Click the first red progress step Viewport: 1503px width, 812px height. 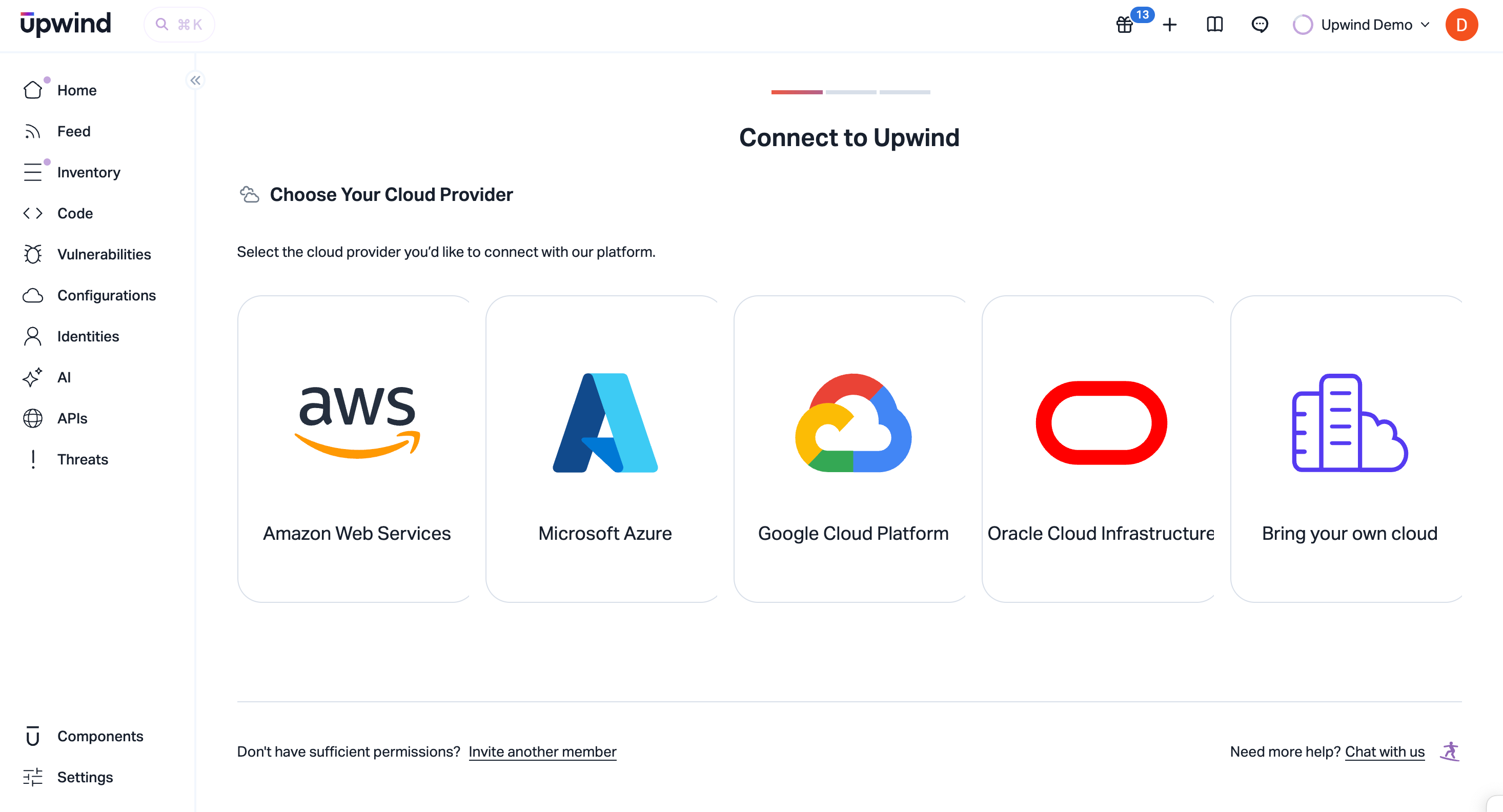point(797,92)
